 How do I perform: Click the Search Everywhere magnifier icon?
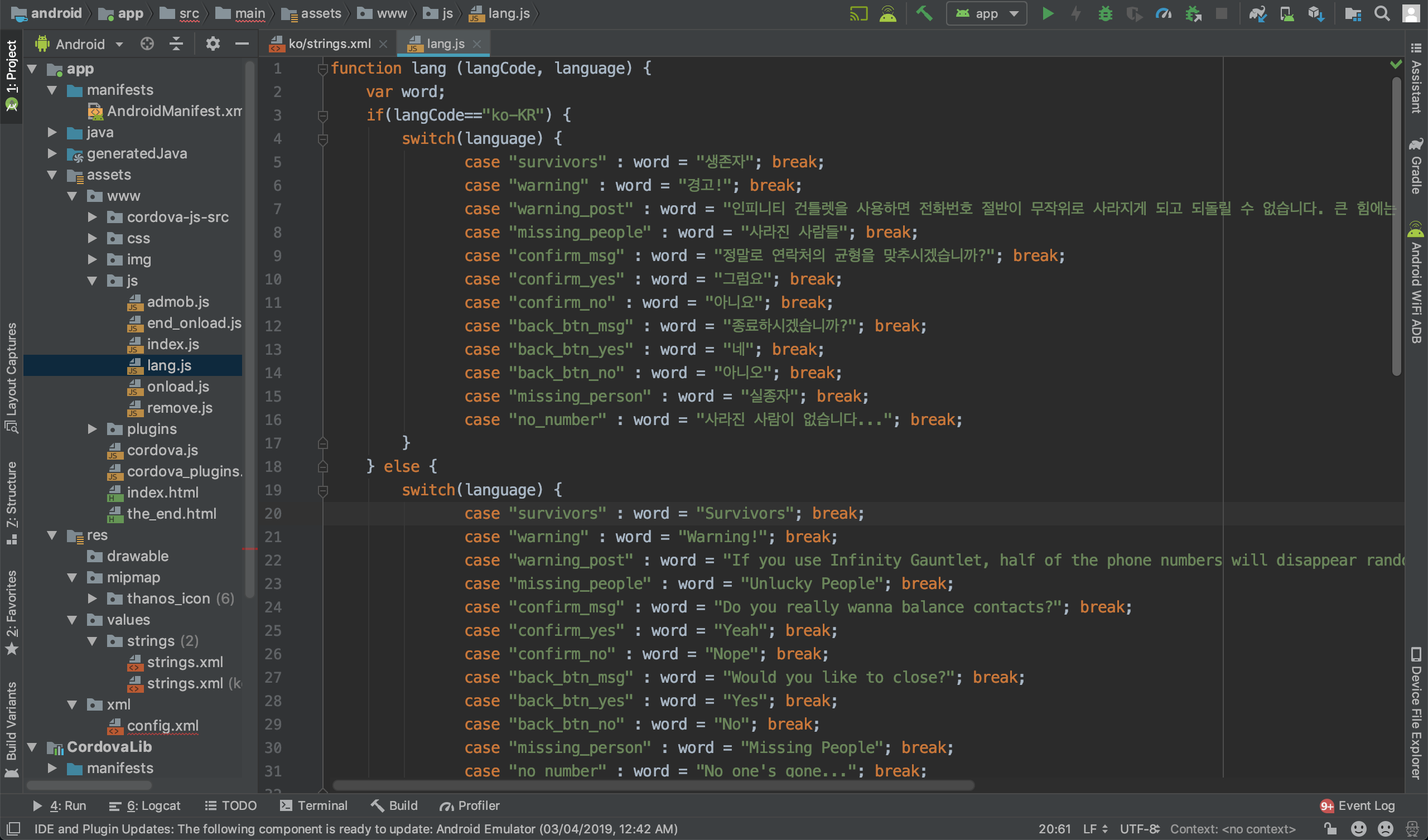point(1382,13)
